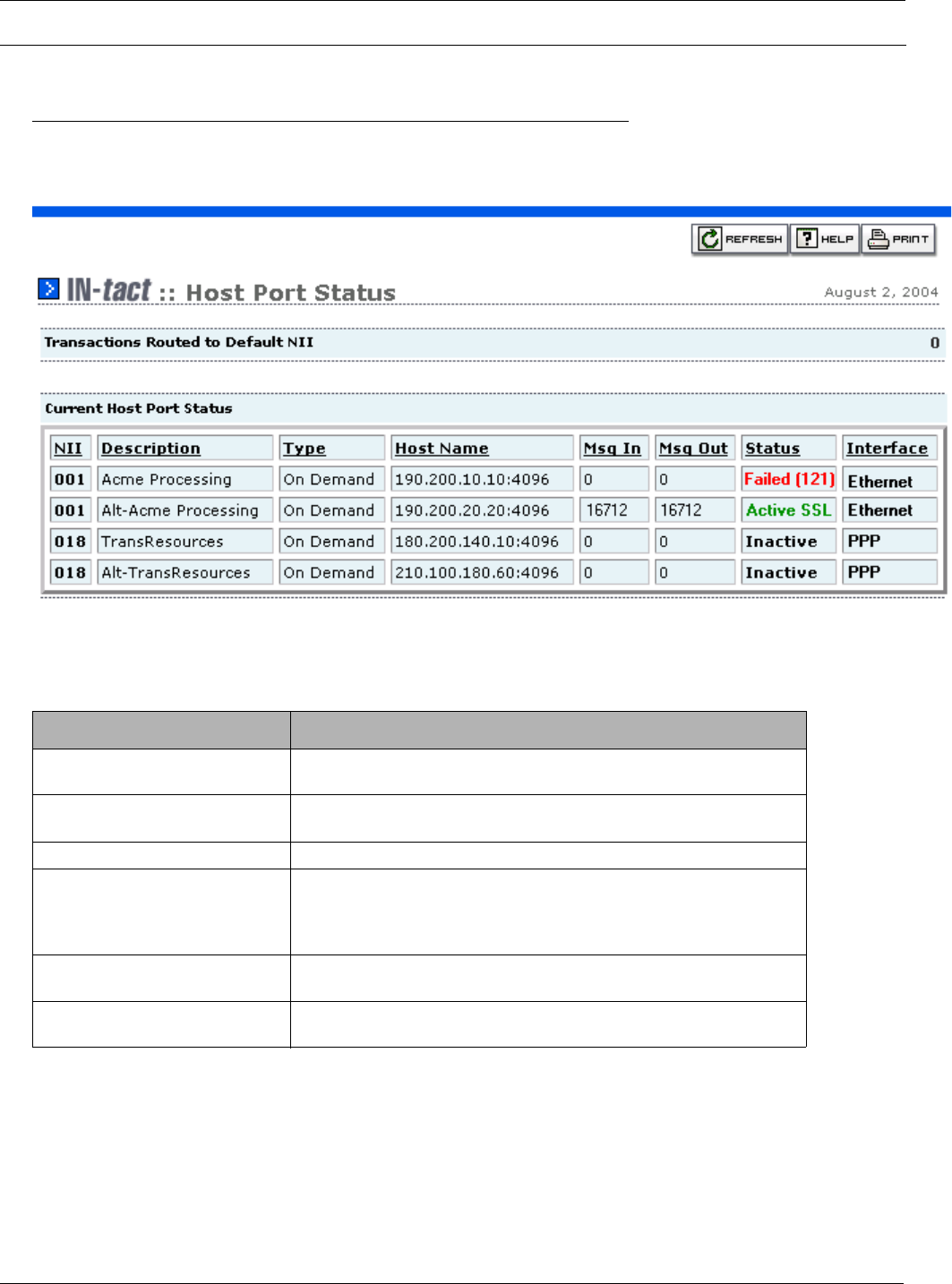Click the blue arrow icon beside IN-tact
The height and width of the screenshot is (1284, 952).
pyautogui.click(x=48, y=288)
